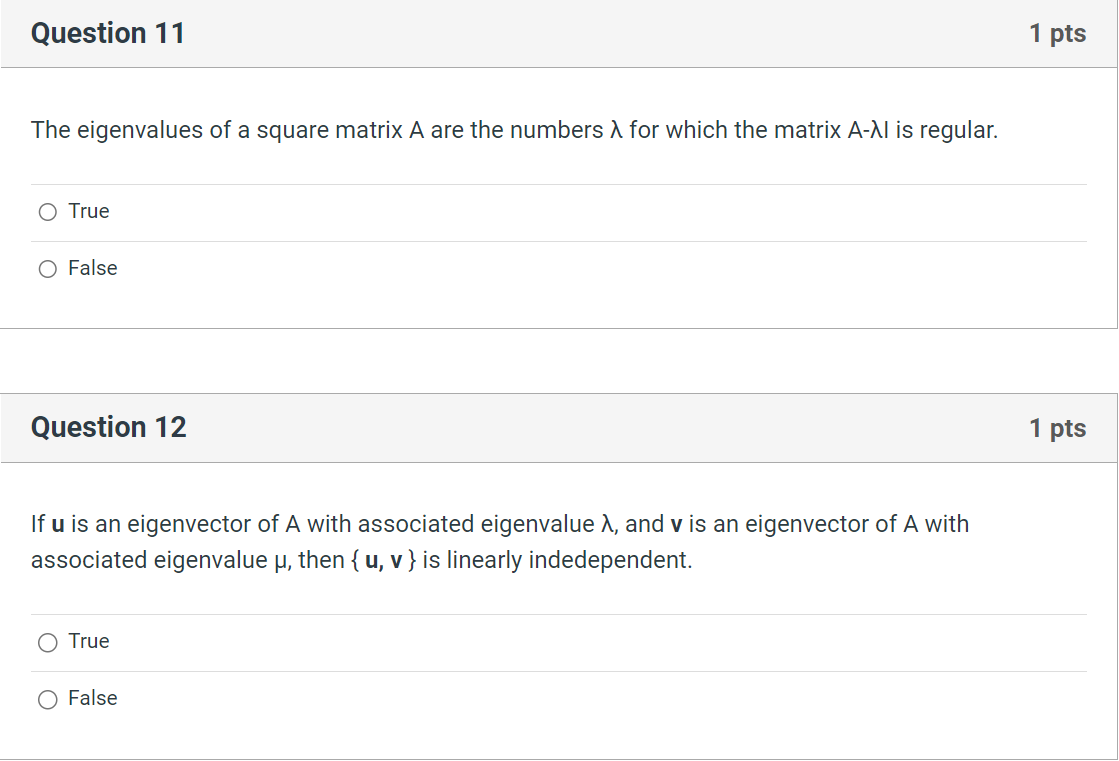The image size is (1119, 761).
Task: Select False for Question 11
Action: pos(46,268)
